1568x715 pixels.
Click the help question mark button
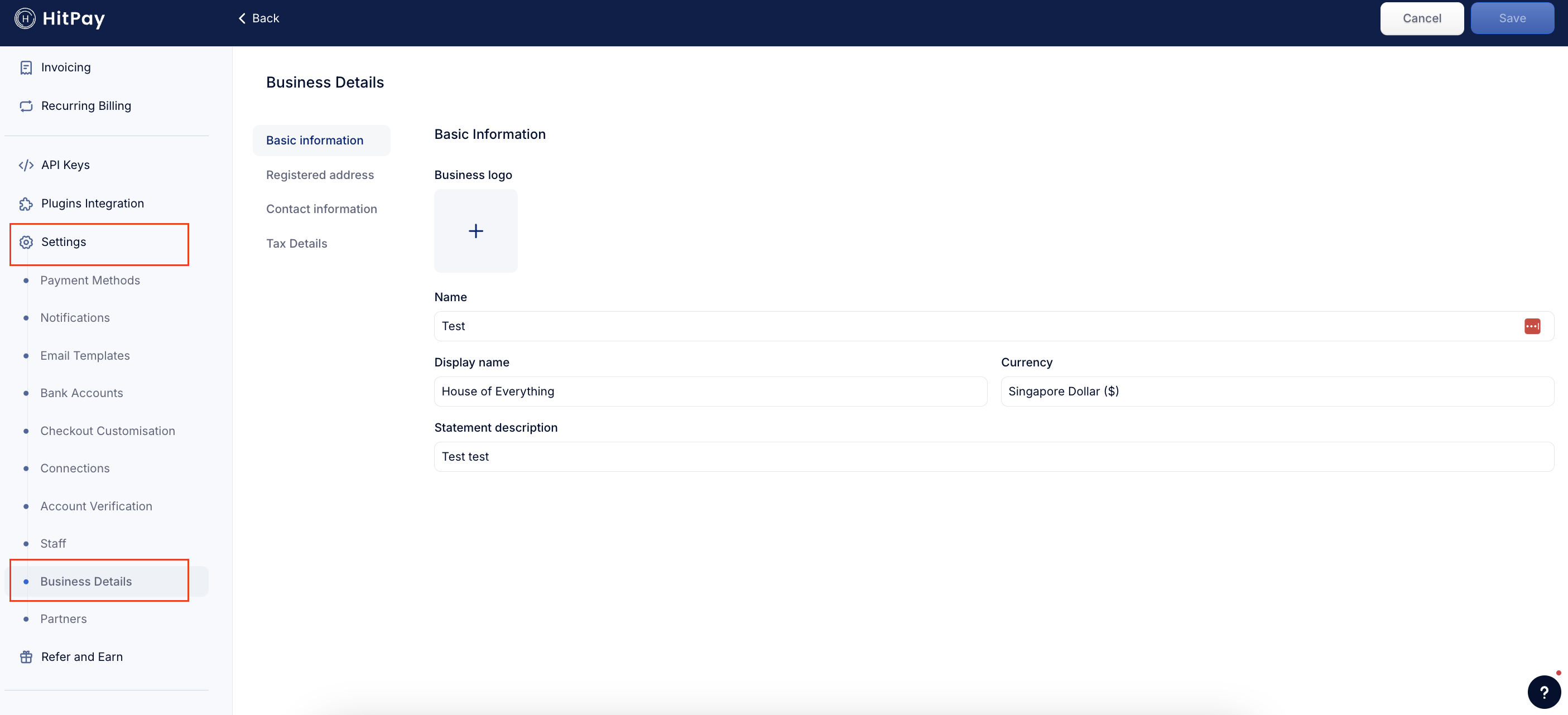coord(1543,692)
